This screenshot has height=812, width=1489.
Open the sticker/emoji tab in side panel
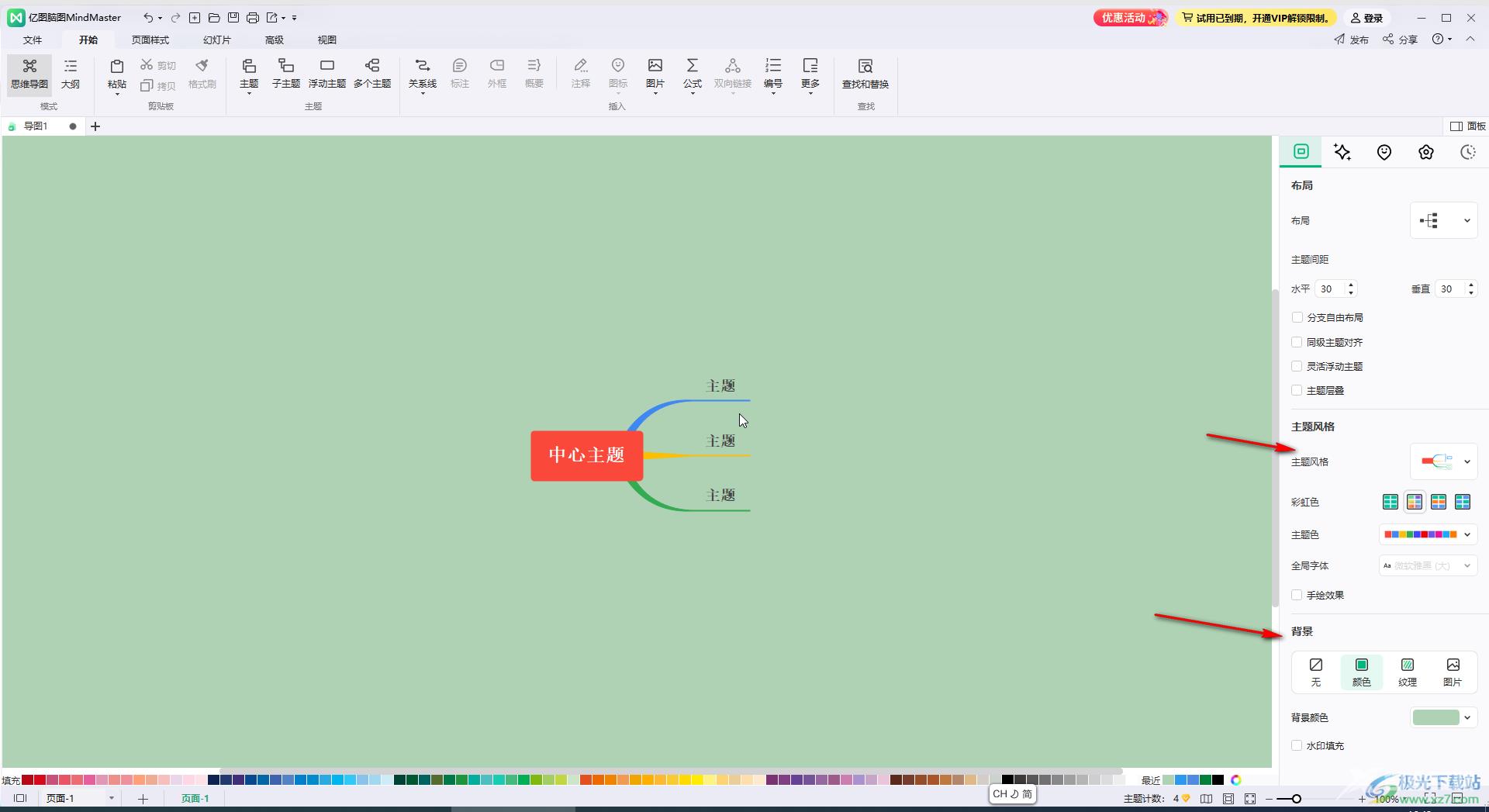[1384, 152]
